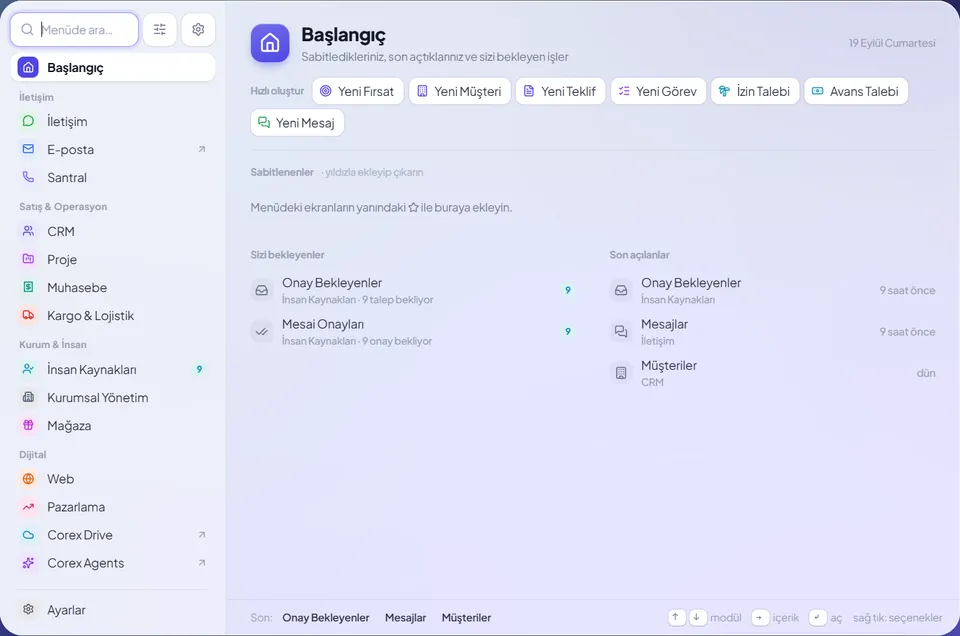
Task: Click the external arrow icon beside Corex Drive
Action: pos(201,535)
